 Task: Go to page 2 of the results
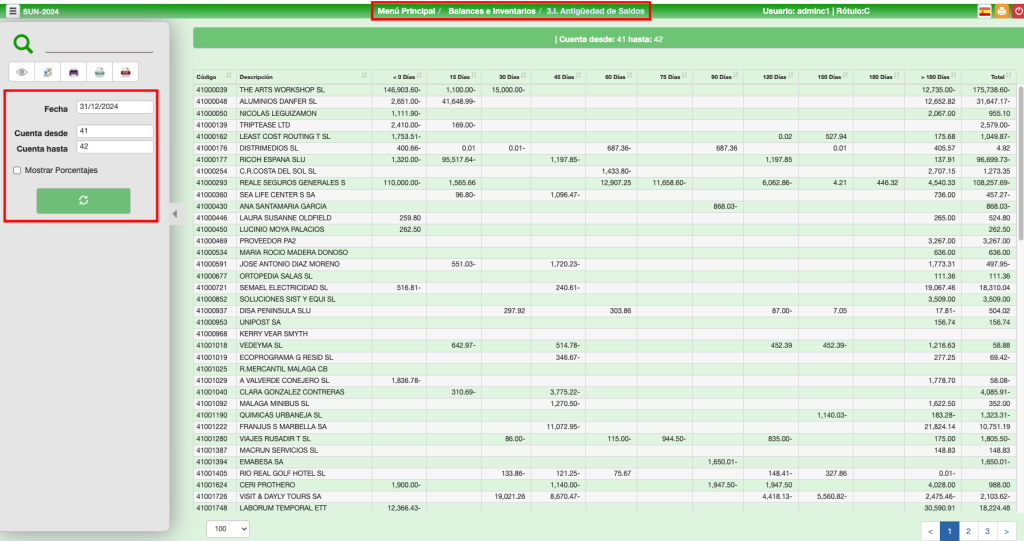click(967, 531)
